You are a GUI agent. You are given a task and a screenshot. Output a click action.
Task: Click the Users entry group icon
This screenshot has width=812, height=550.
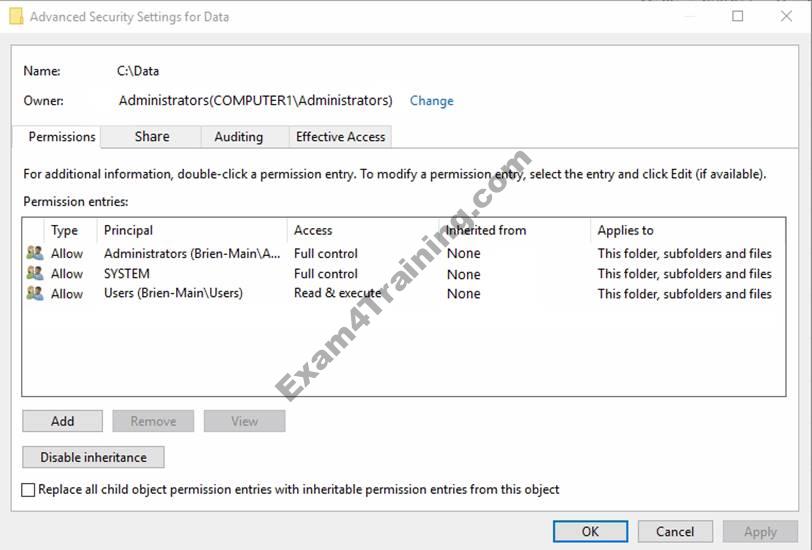coord(35,294)
